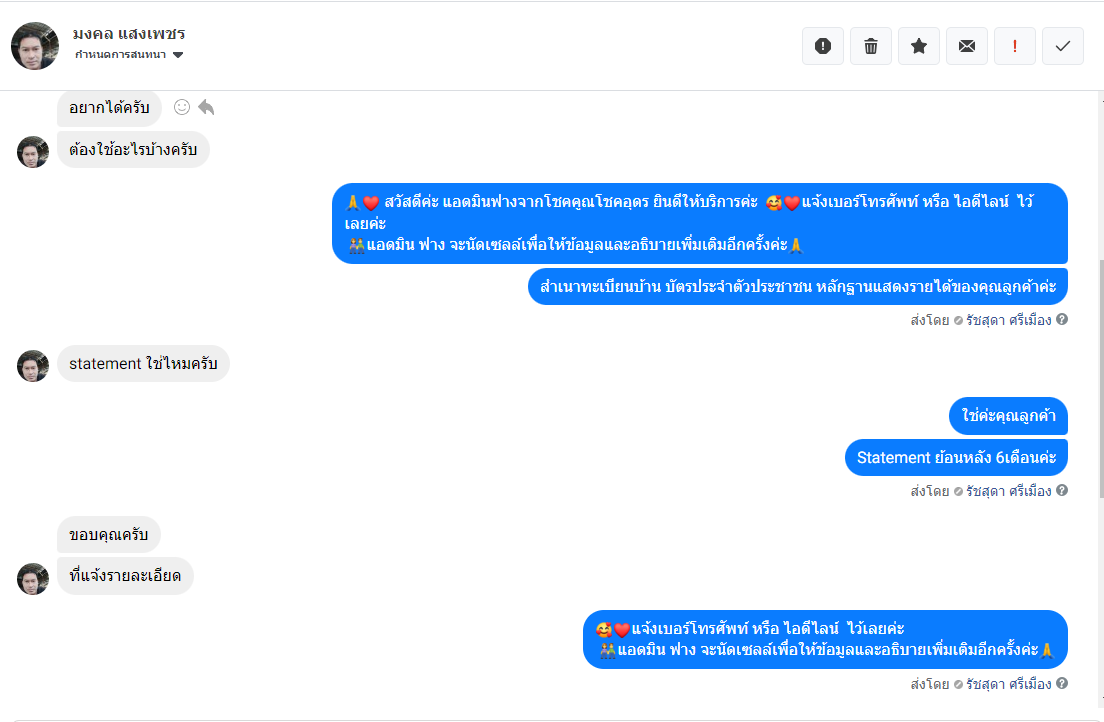
Task: Toggle the star follow-up button
Action: [x=919, y=46]
